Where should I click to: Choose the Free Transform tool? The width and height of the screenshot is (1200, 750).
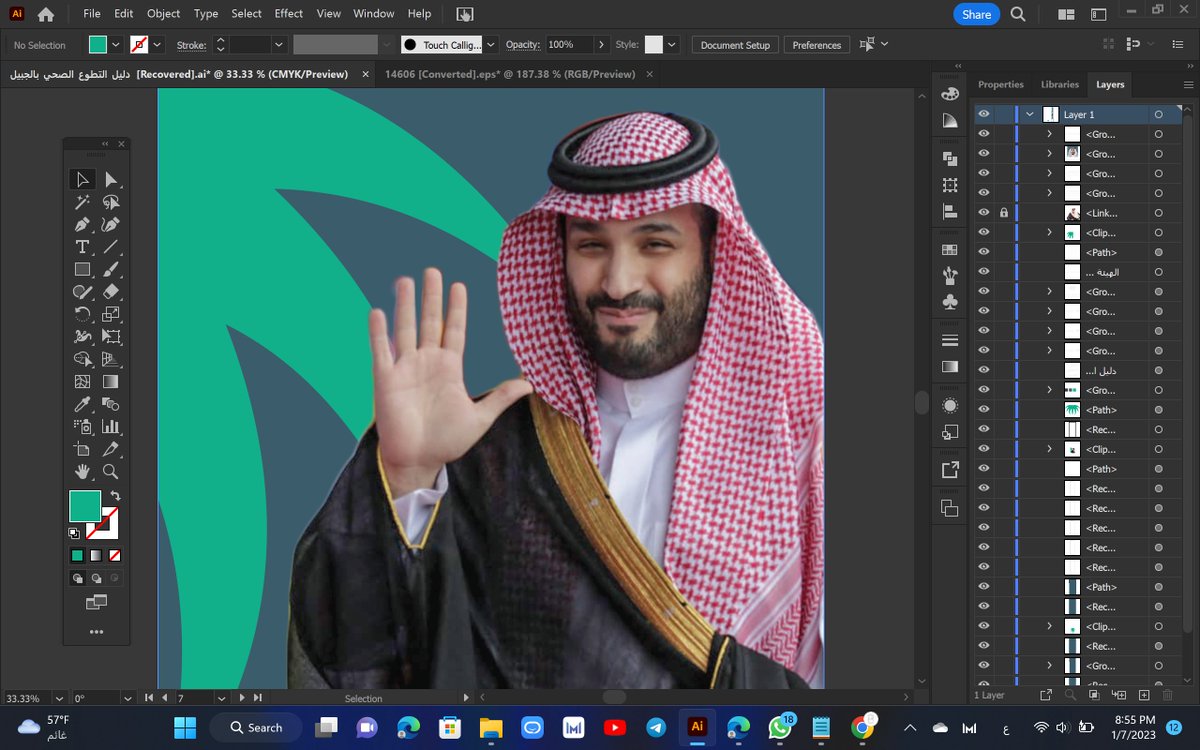coord(111,337)
